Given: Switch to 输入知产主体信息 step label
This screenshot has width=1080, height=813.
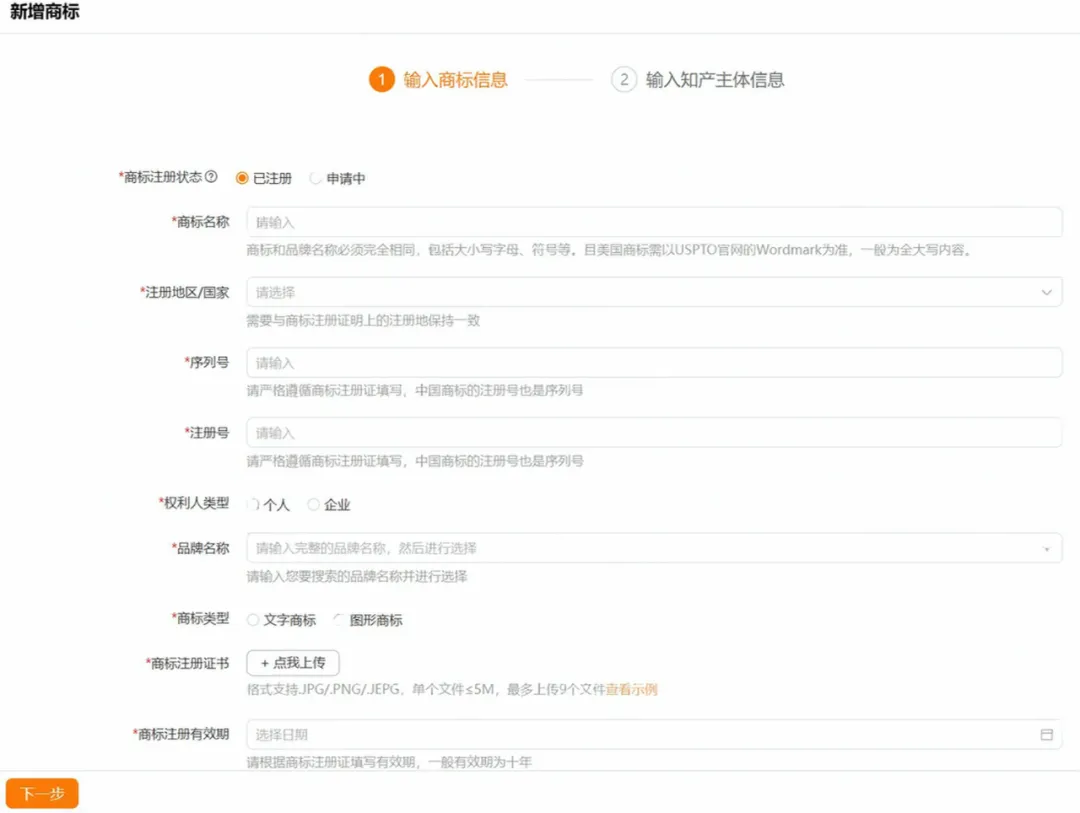Looking at the screenshot, I should [715, 80].
